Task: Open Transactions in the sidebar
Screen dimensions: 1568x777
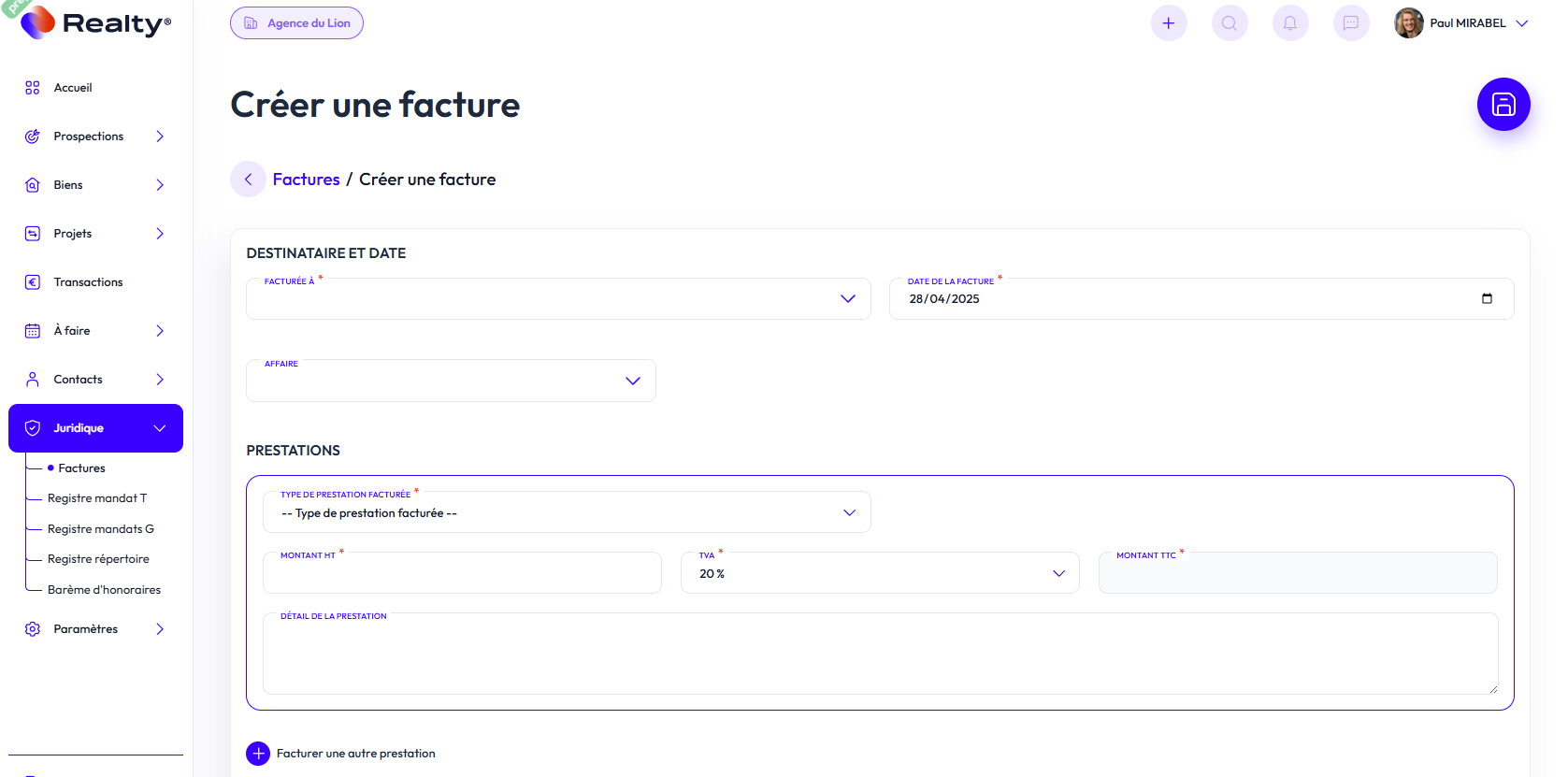Action: 88,282
